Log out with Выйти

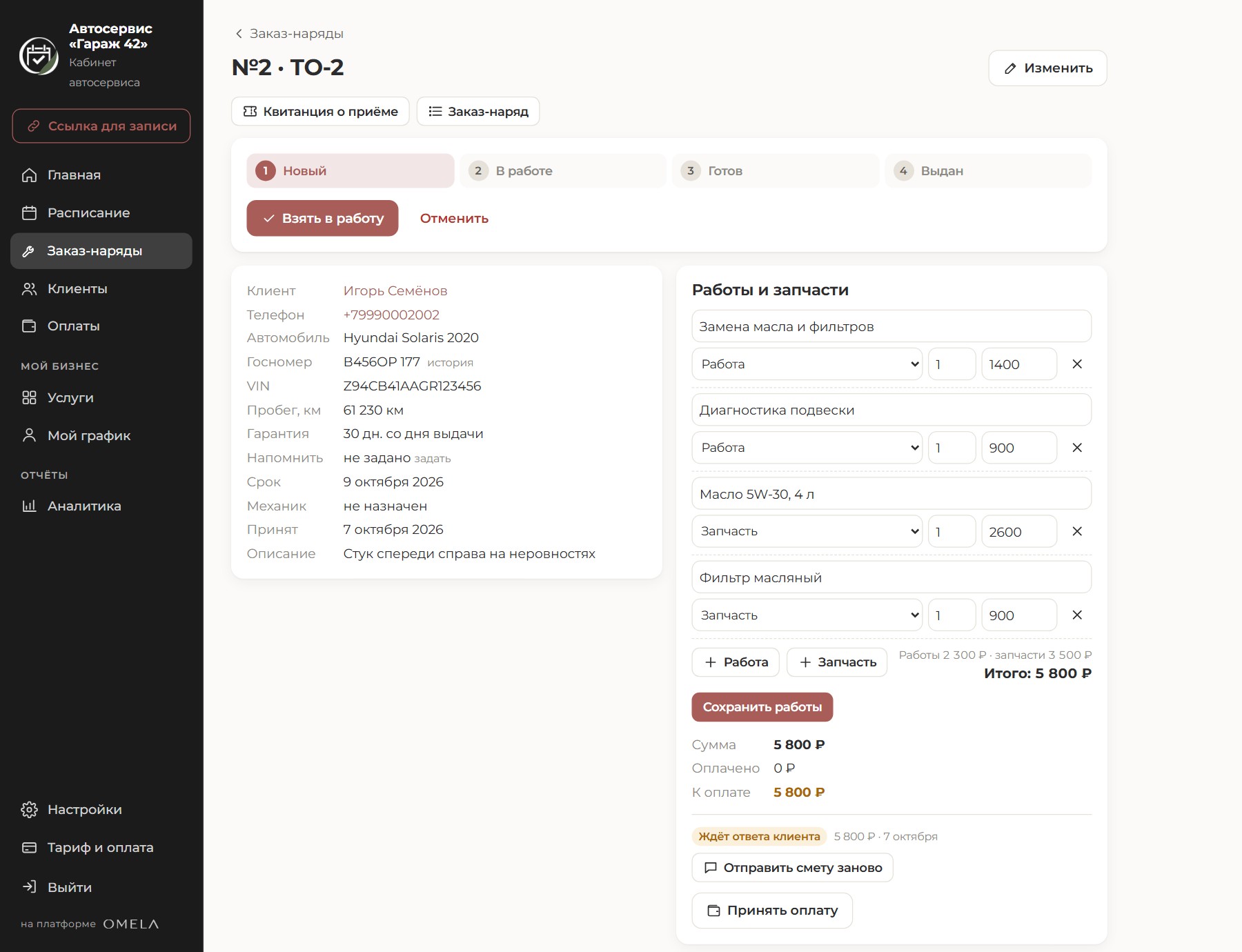(101, 887)
